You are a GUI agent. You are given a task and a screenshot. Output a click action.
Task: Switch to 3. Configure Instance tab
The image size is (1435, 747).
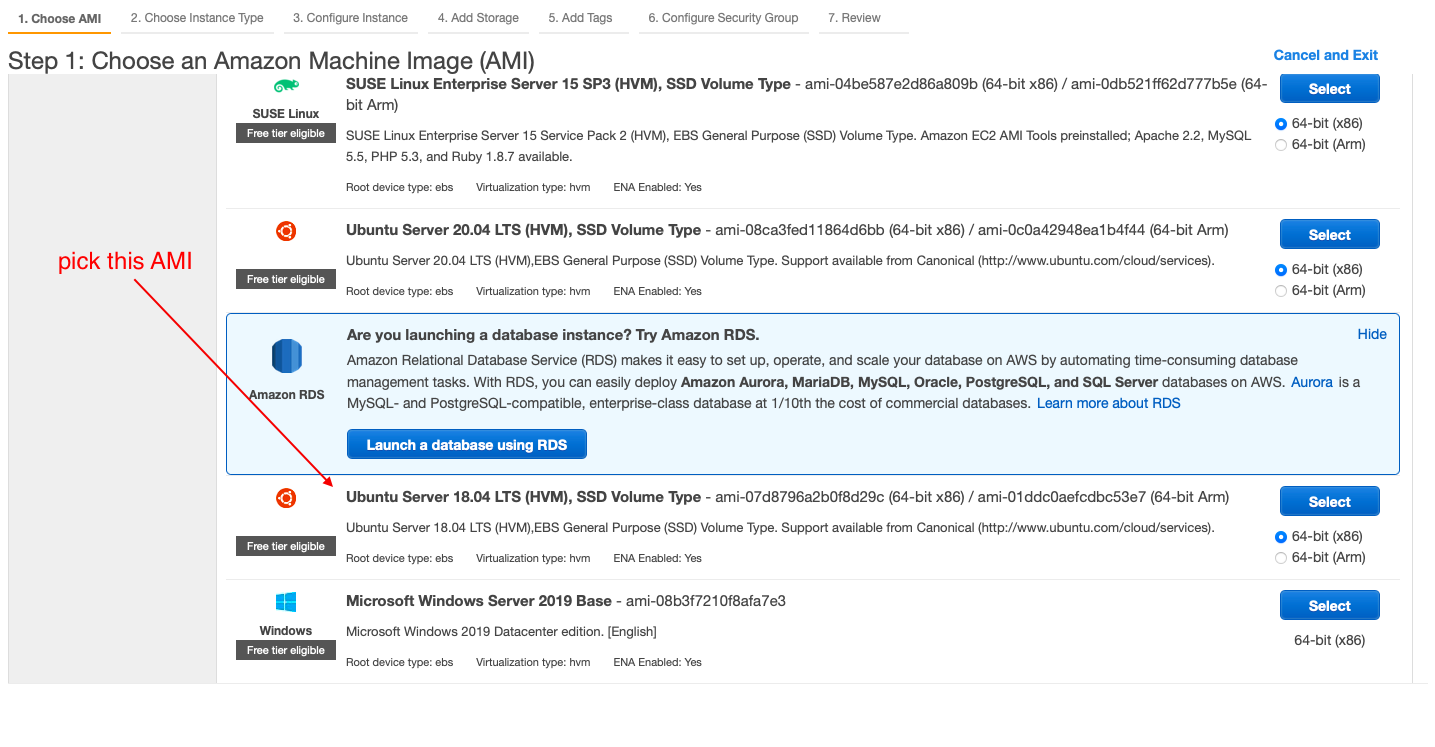[x=350, y=18]
